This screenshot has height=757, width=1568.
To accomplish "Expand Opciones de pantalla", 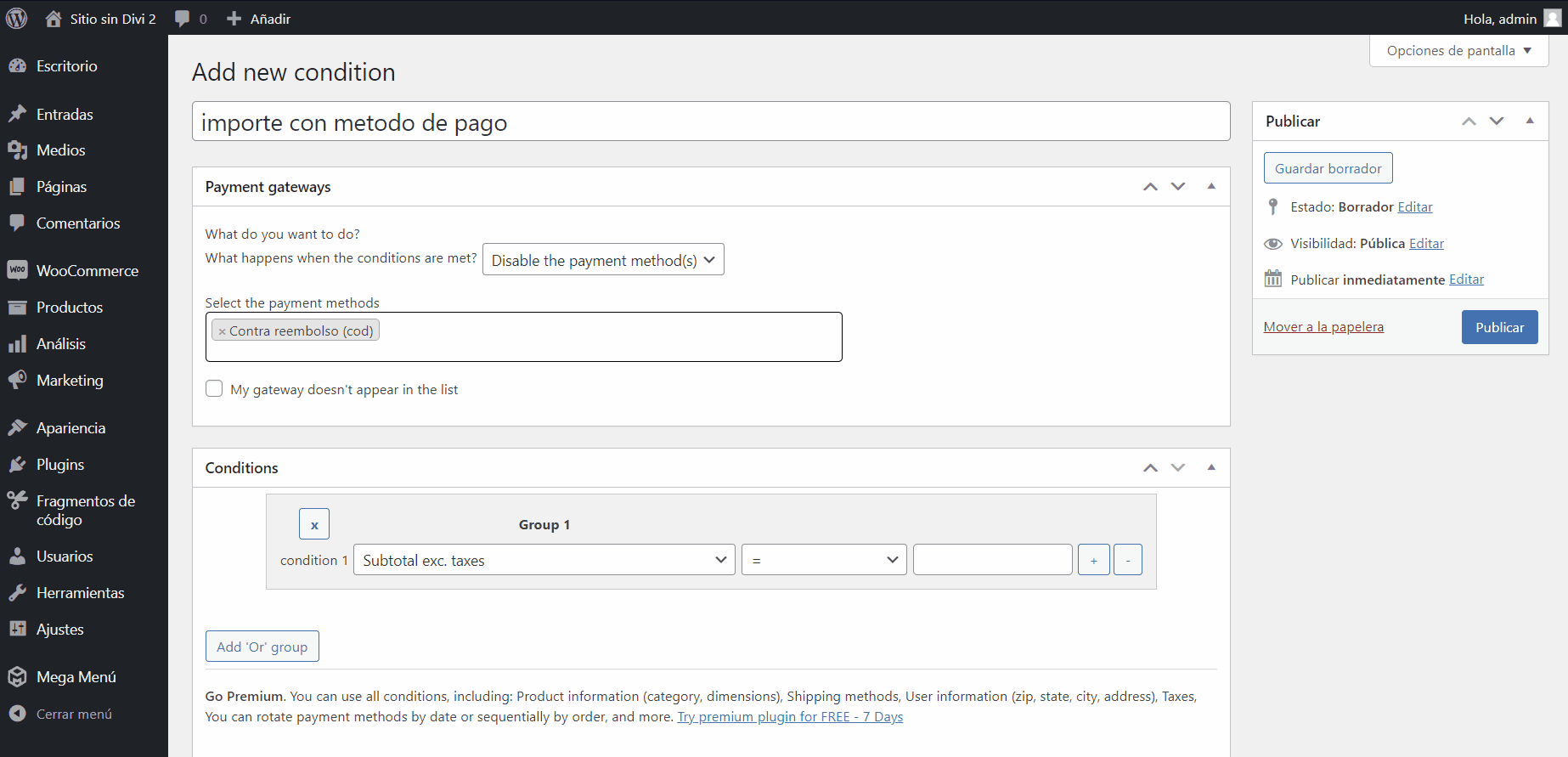I will pos(1458,51).
